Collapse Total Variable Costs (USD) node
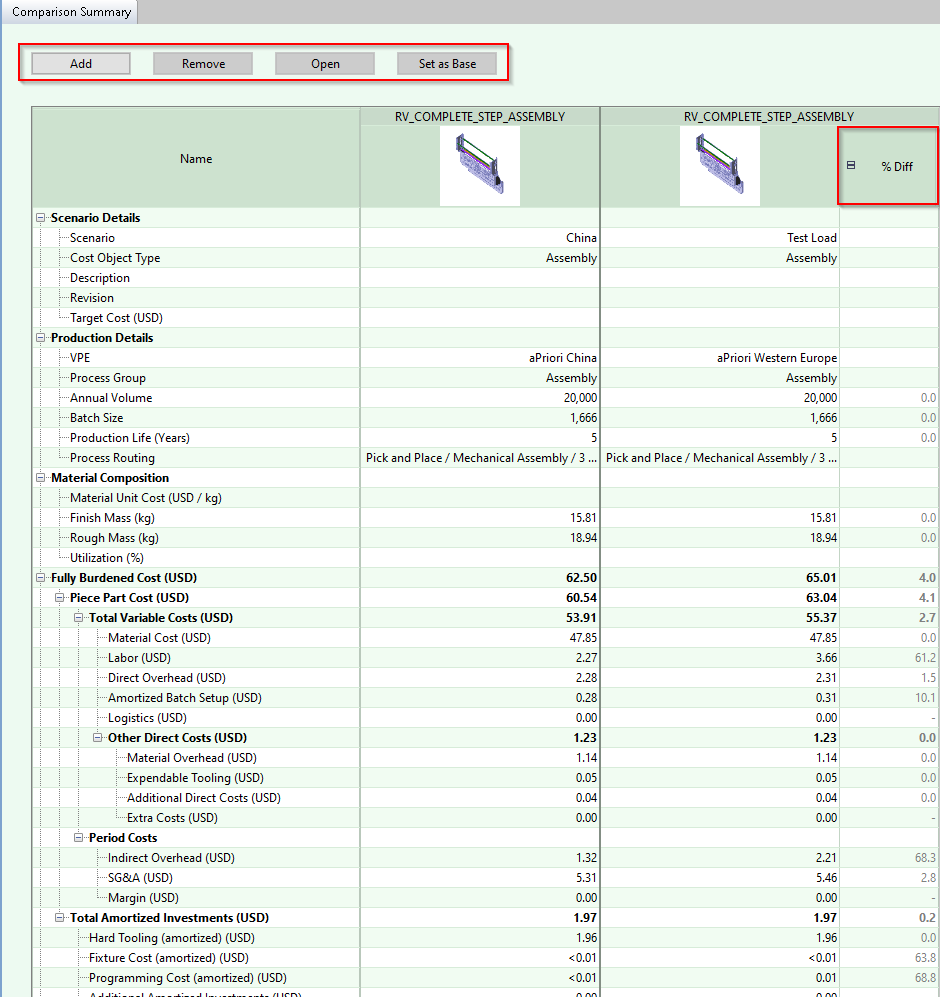Image resolution: width=940 pixels, height=997 pixels. point(79,618)
